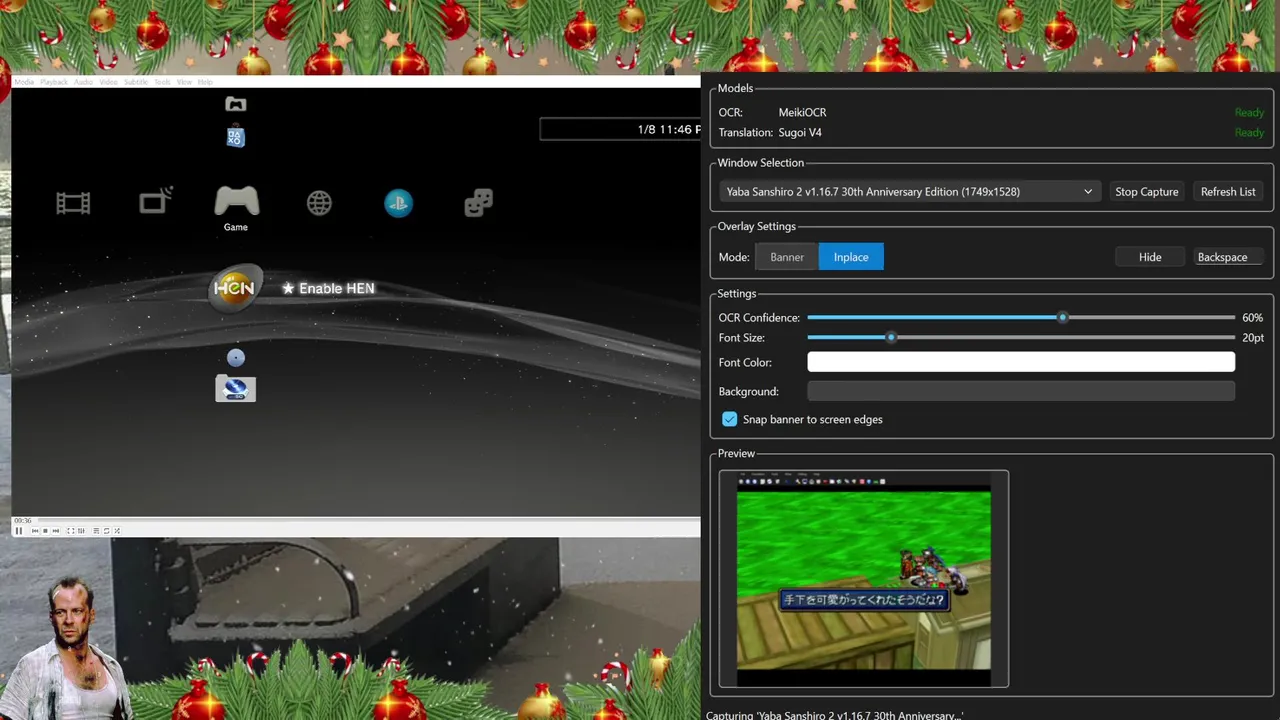Select the Video film strip XMB icon
1280x720 pixels.
(x=73, y=204)
